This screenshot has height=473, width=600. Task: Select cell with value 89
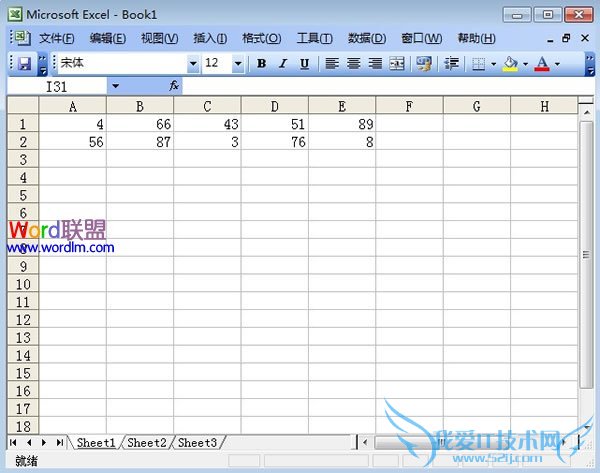coord(342,124)
